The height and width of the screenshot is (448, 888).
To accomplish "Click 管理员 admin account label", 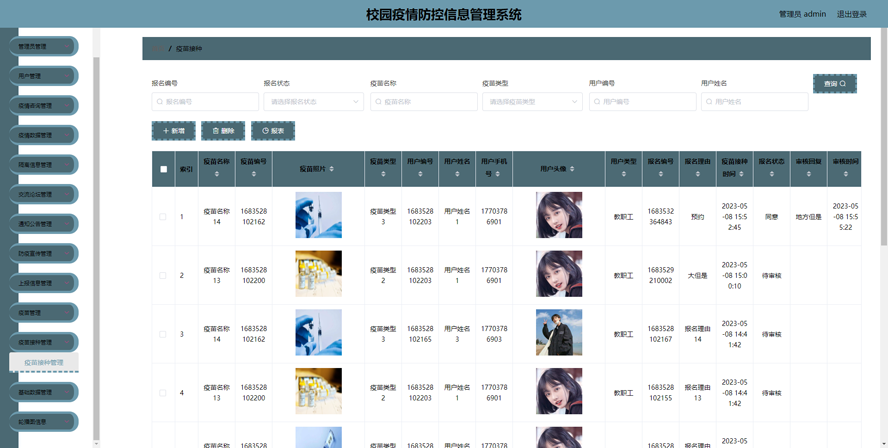I will (802, 14).
